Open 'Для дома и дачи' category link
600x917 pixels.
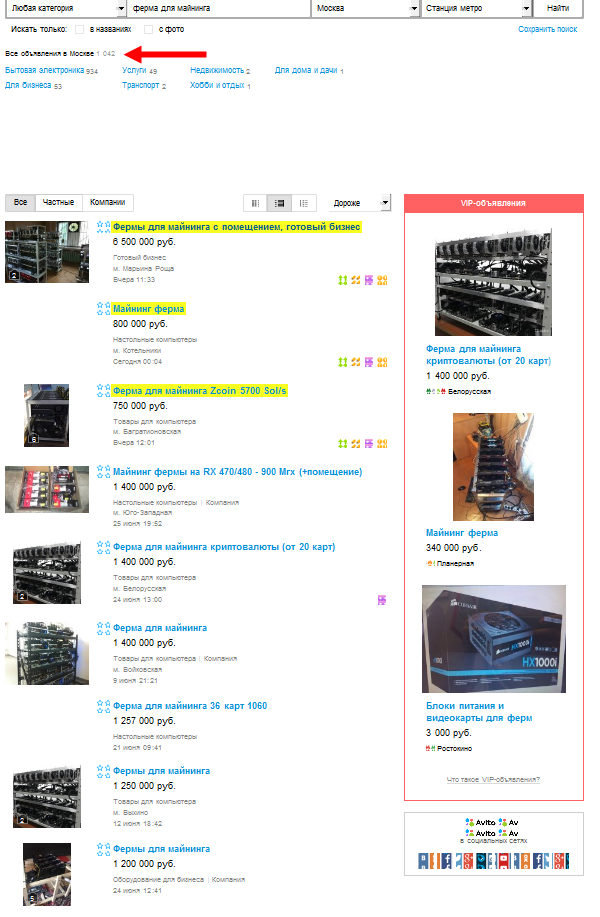coord(306,70)
